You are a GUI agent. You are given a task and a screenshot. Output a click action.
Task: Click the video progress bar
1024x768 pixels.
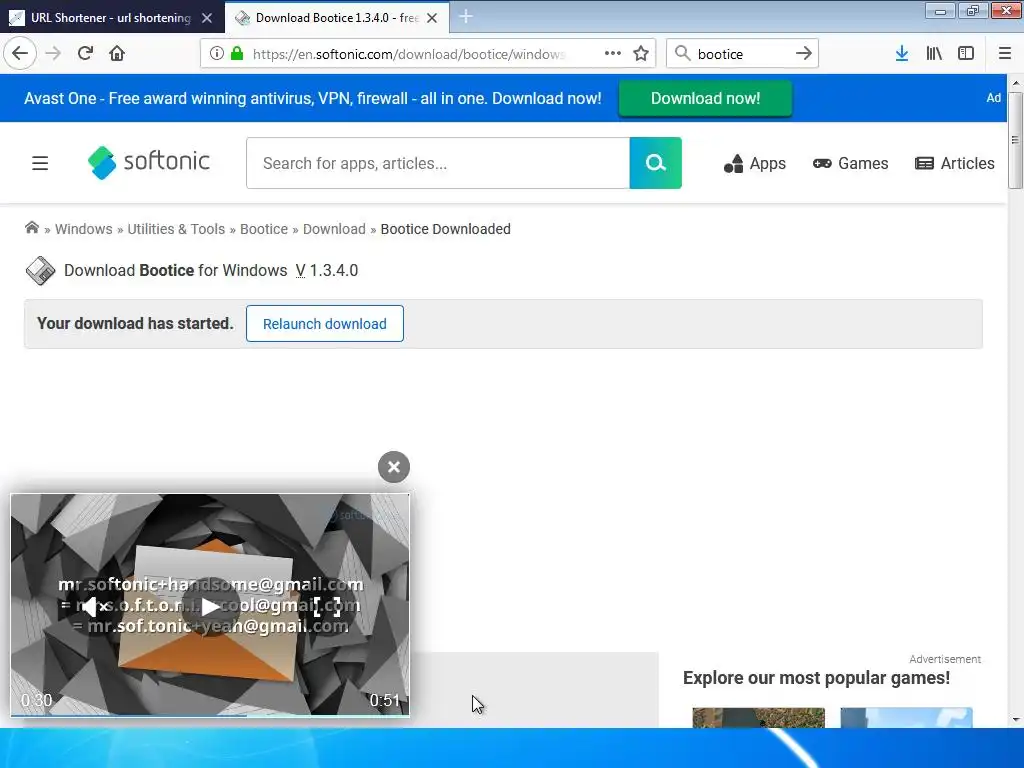210,715
